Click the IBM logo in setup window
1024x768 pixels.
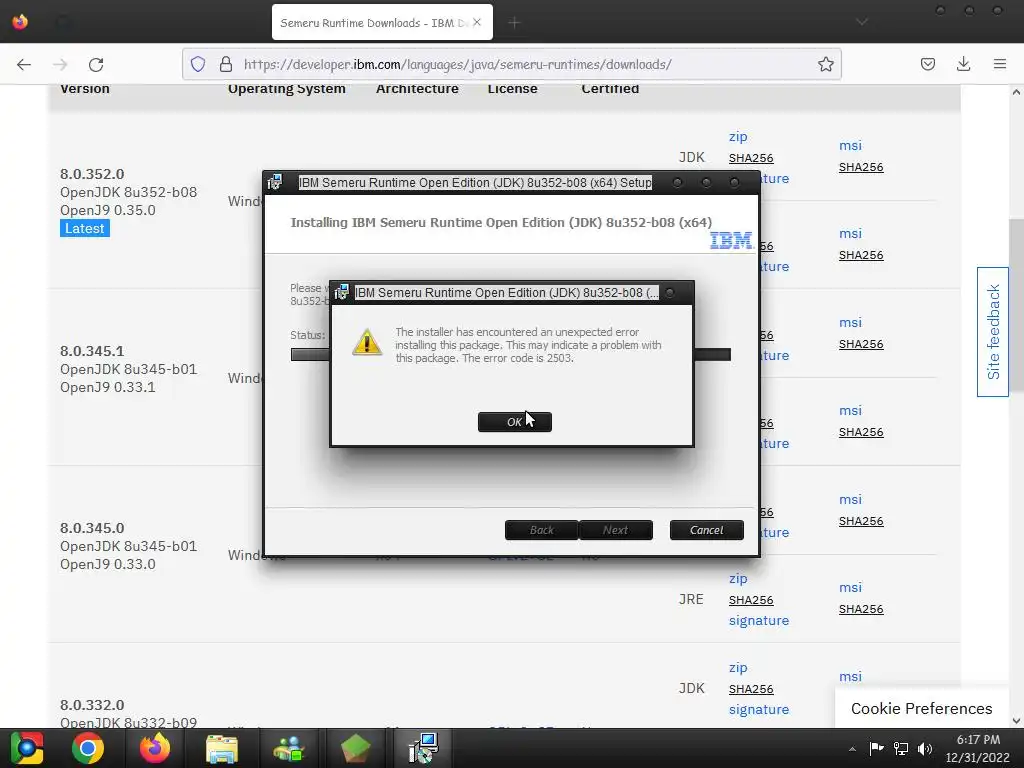tap(731, 240)
